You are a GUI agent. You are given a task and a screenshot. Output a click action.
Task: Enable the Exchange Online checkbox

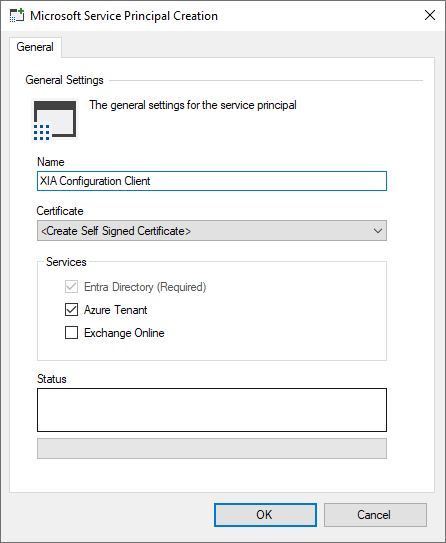71,333
